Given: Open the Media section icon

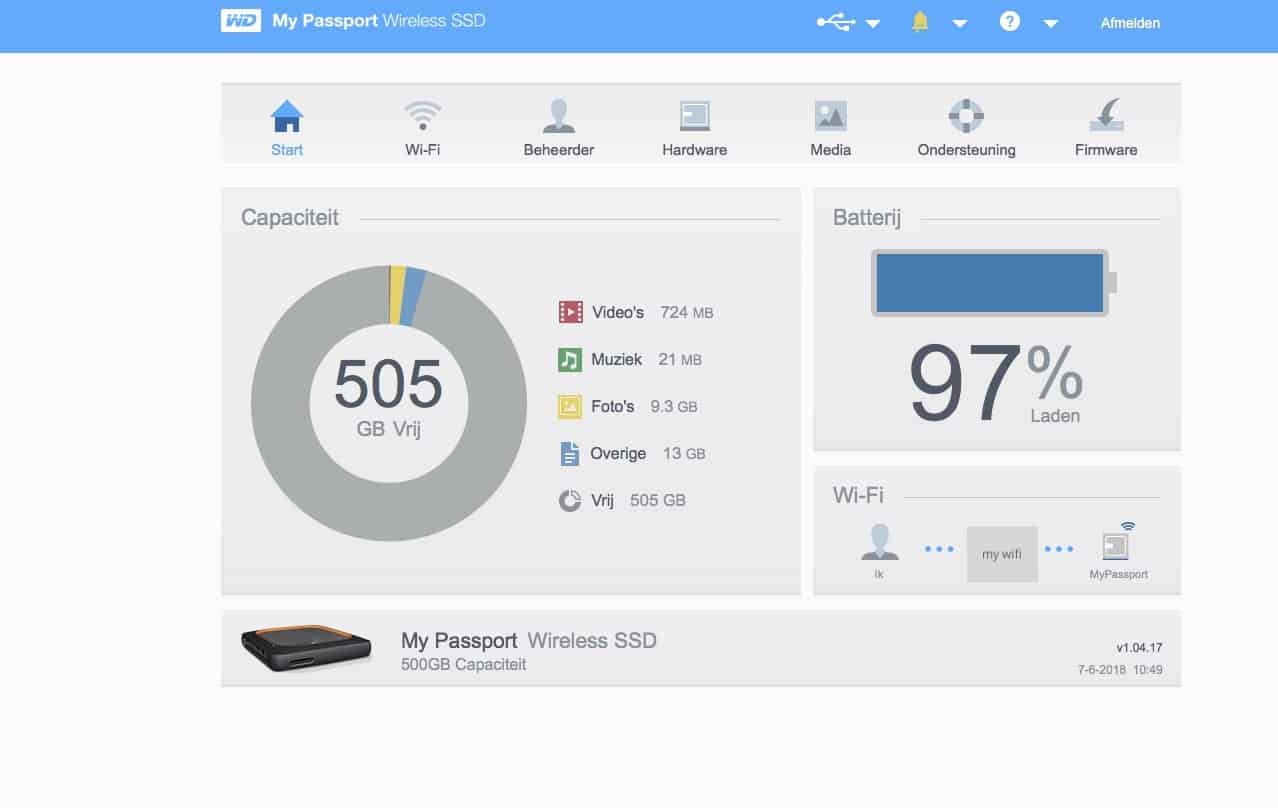Looking at the screenshot, I should point(830,118).
